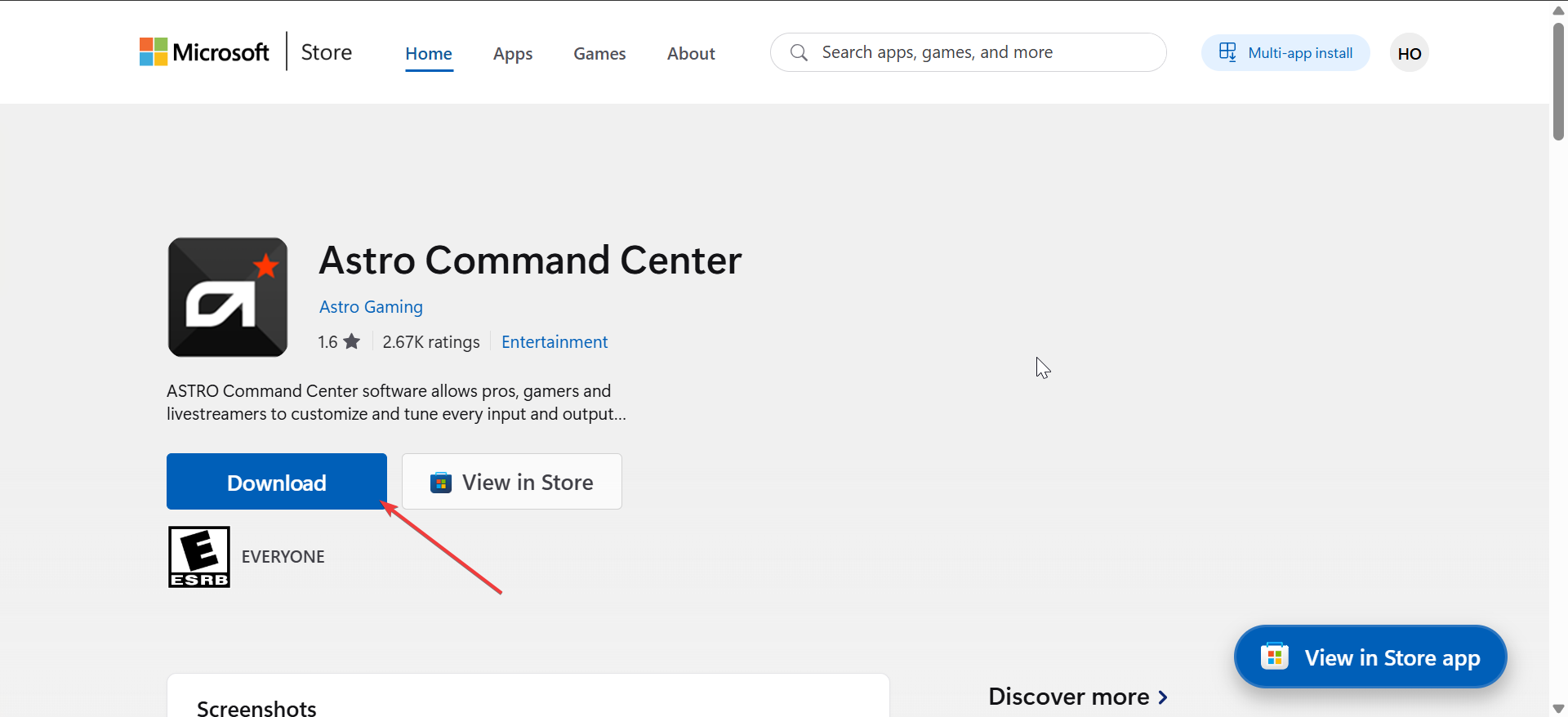The height and width of the screenshot is (717, 1568).
Task: Click the Astro Command Center app icon
Action: pyautogui.click(x=228, y=297)
